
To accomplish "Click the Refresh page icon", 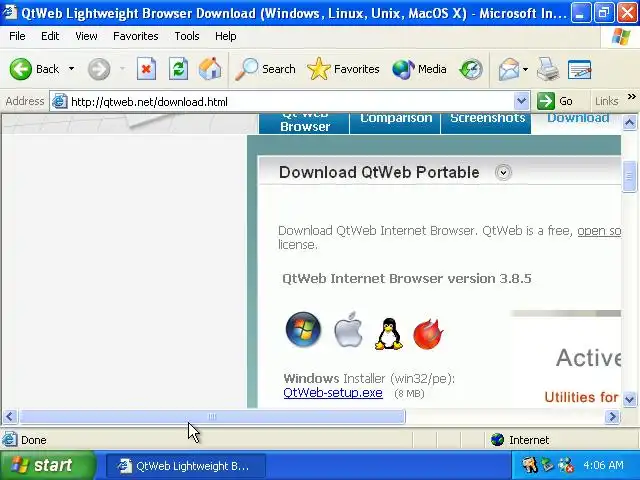I will tap(178, 69).
